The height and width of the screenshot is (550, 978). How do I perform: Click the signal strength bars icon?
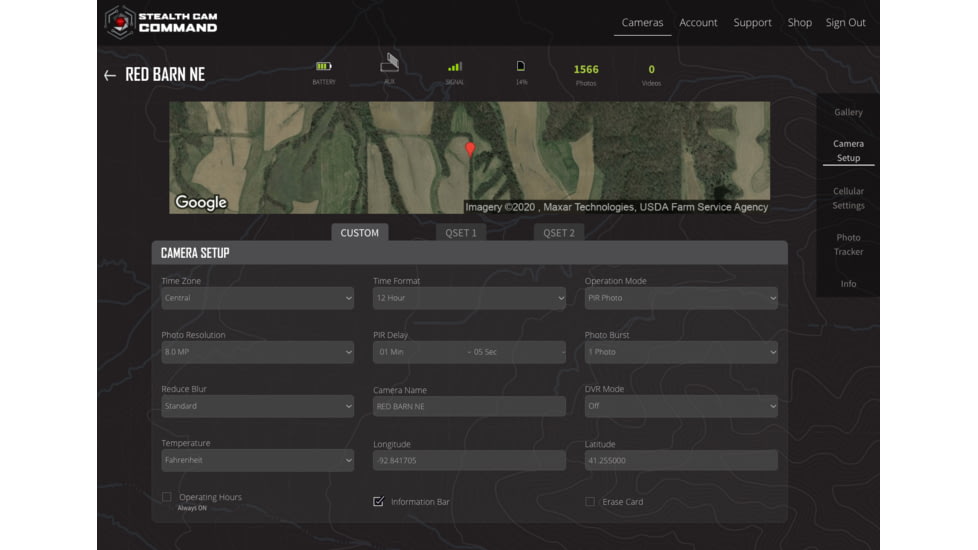click(x=455, y=67)
